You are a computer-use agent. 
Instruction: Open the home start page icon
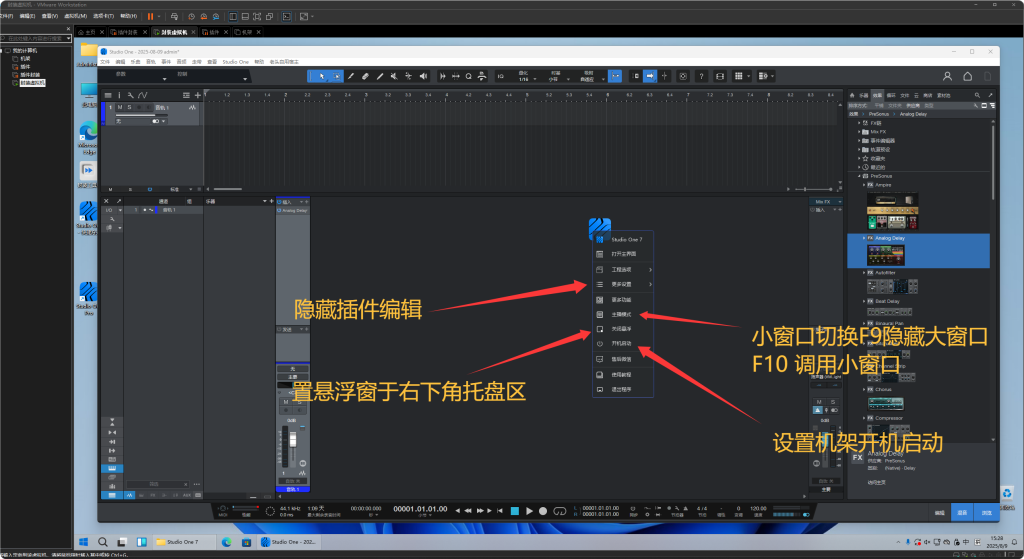click(967, 76)
